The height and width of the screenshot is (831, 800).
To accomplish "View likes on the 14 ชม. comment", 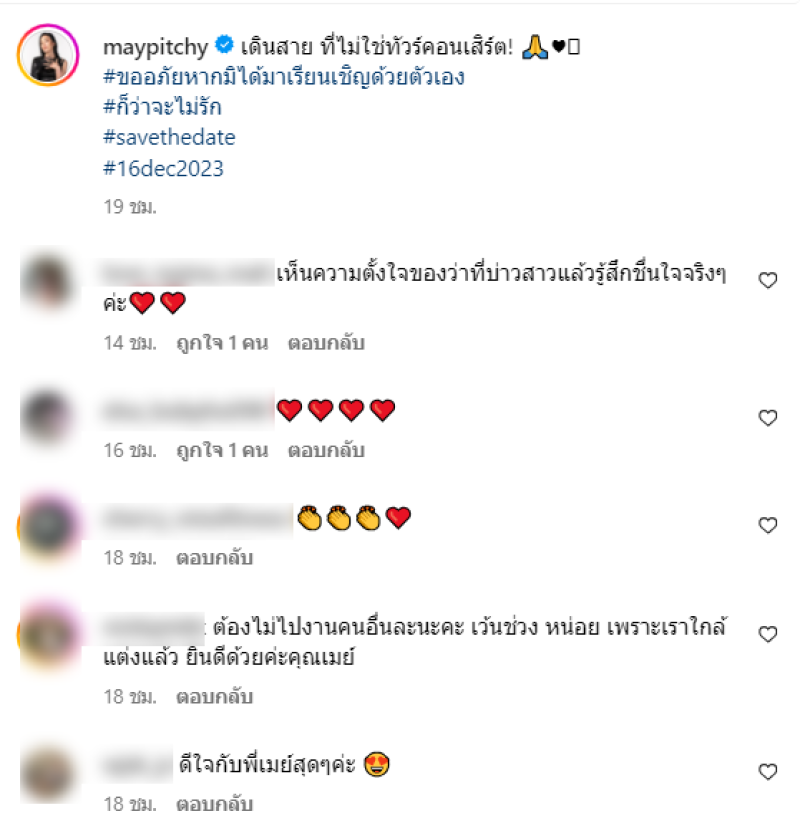I will tap(222, 343).
